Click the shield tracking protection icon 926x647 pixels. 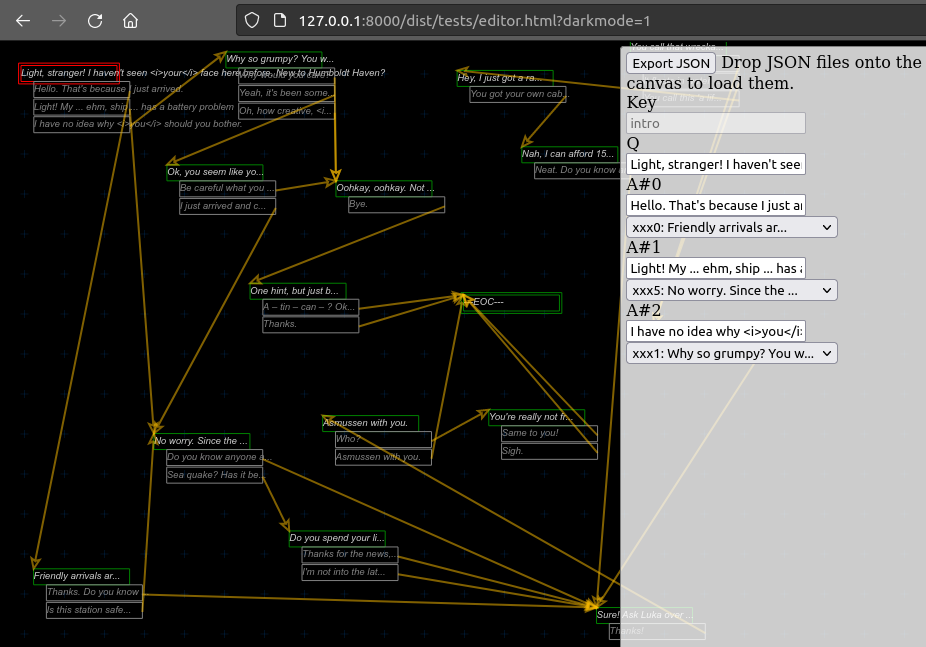[252, 20]
